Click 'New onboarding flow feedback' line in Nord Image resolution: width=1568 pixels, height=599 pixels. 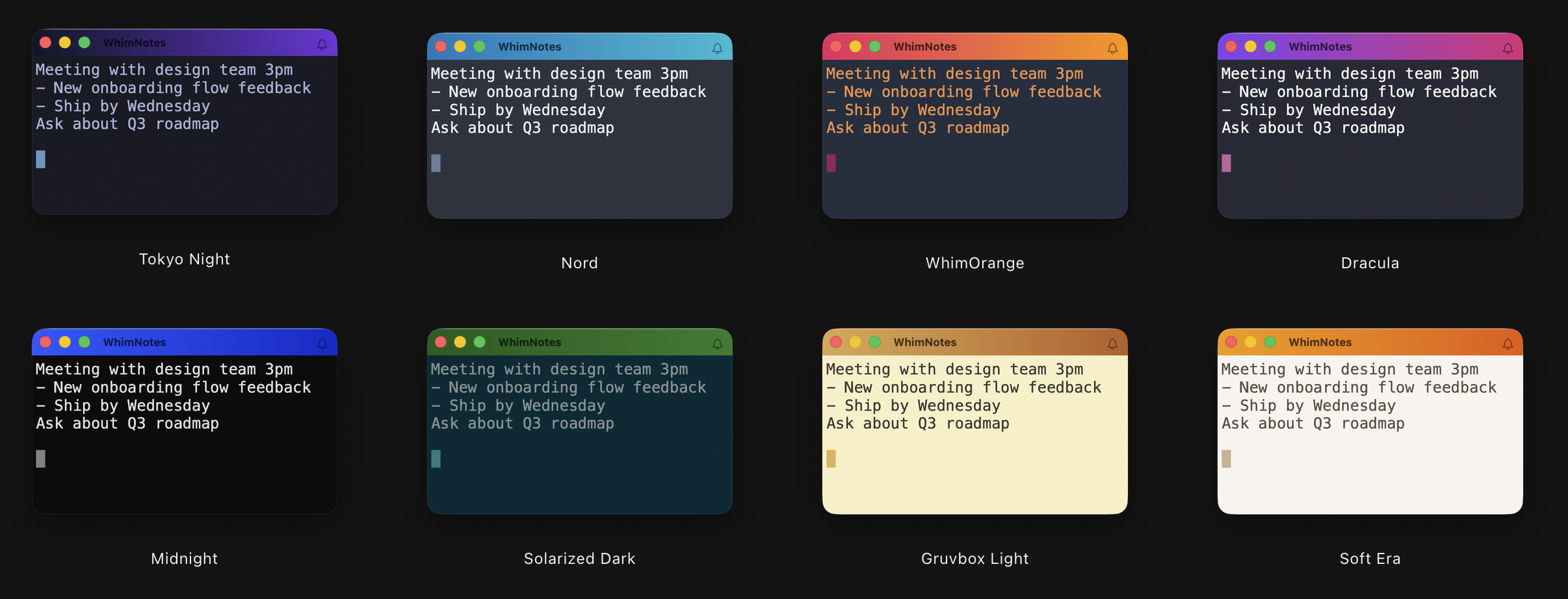577,92
